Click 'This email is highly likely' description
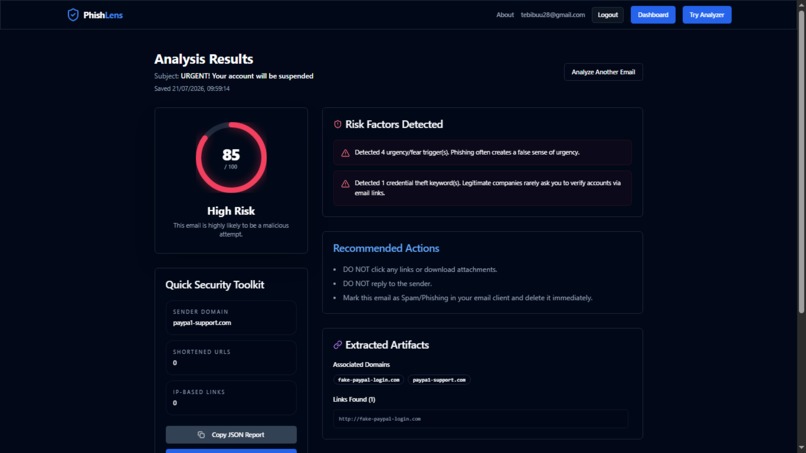Viewport: 806px width, 453px height. point(231,230)
